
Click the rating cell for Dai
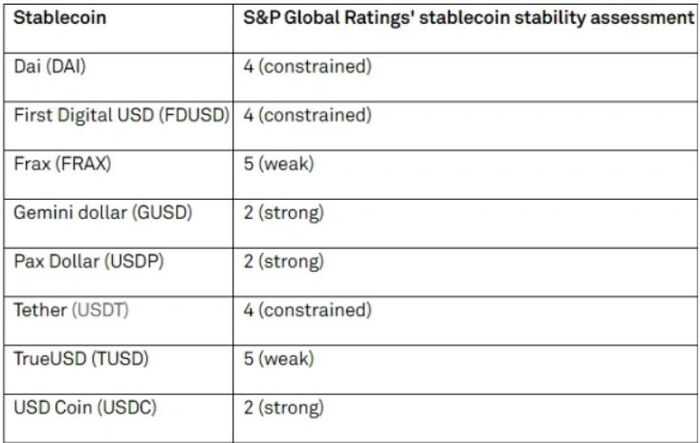[x=307, y=67]
